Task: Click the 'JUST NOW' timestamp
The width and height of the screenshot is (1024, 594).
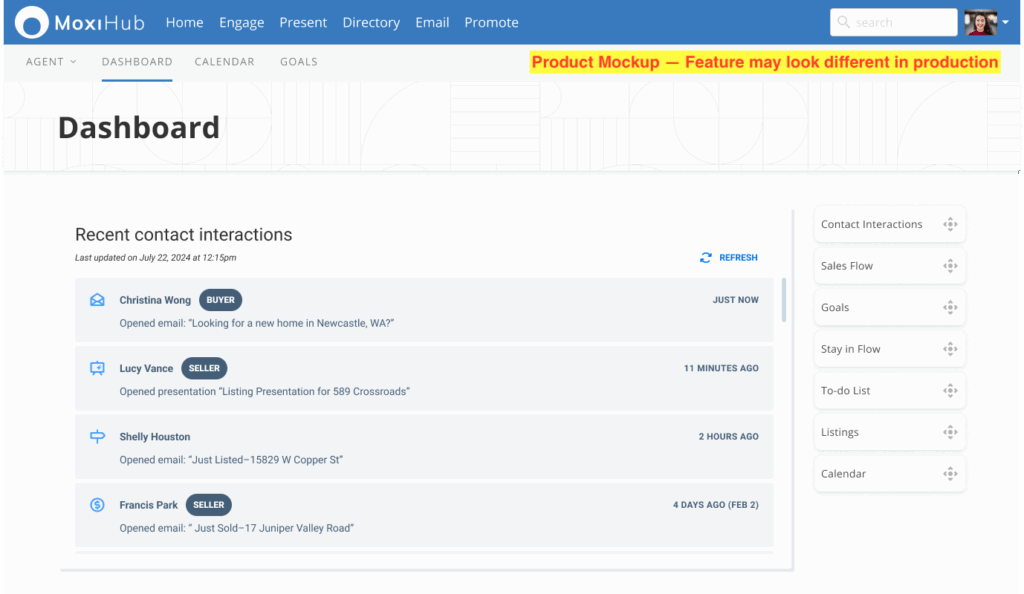Action: tap(735, 300)
